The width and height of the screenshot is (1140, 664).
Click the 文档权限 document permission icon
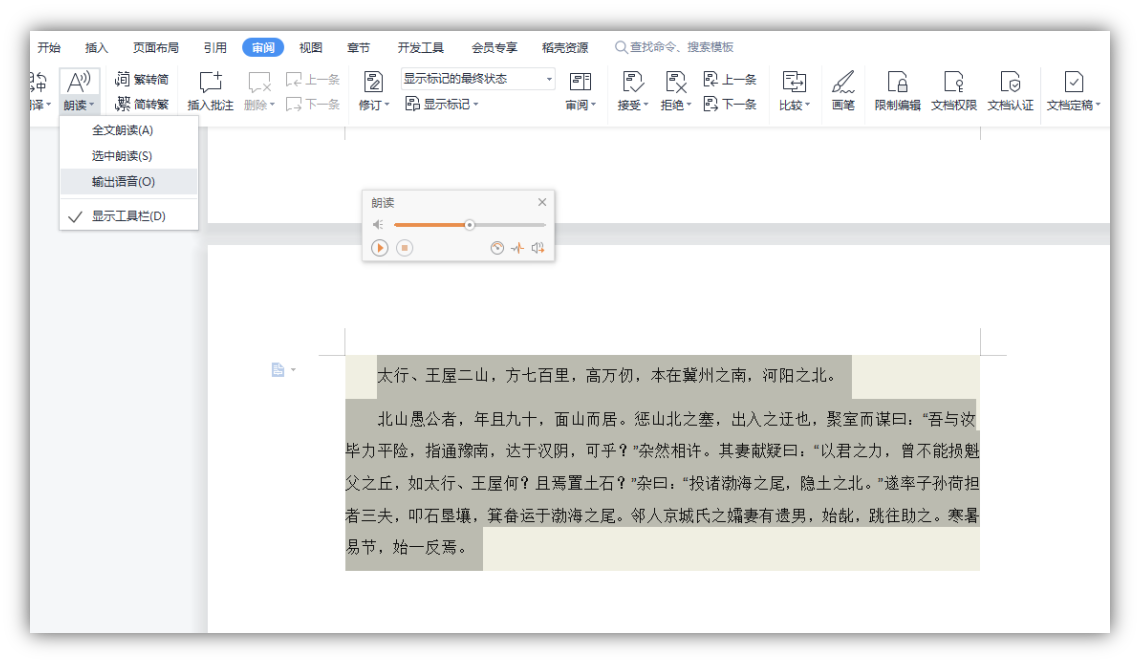point(953,84)
